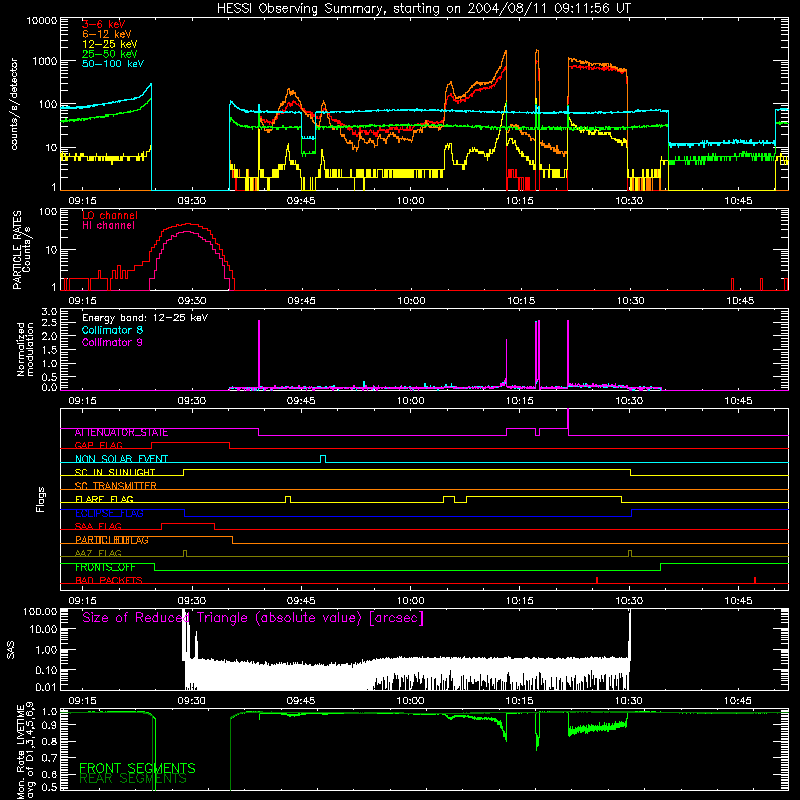
Task: Pick the cyan "50-100 keV" legend label
Action: coord(113,64)
